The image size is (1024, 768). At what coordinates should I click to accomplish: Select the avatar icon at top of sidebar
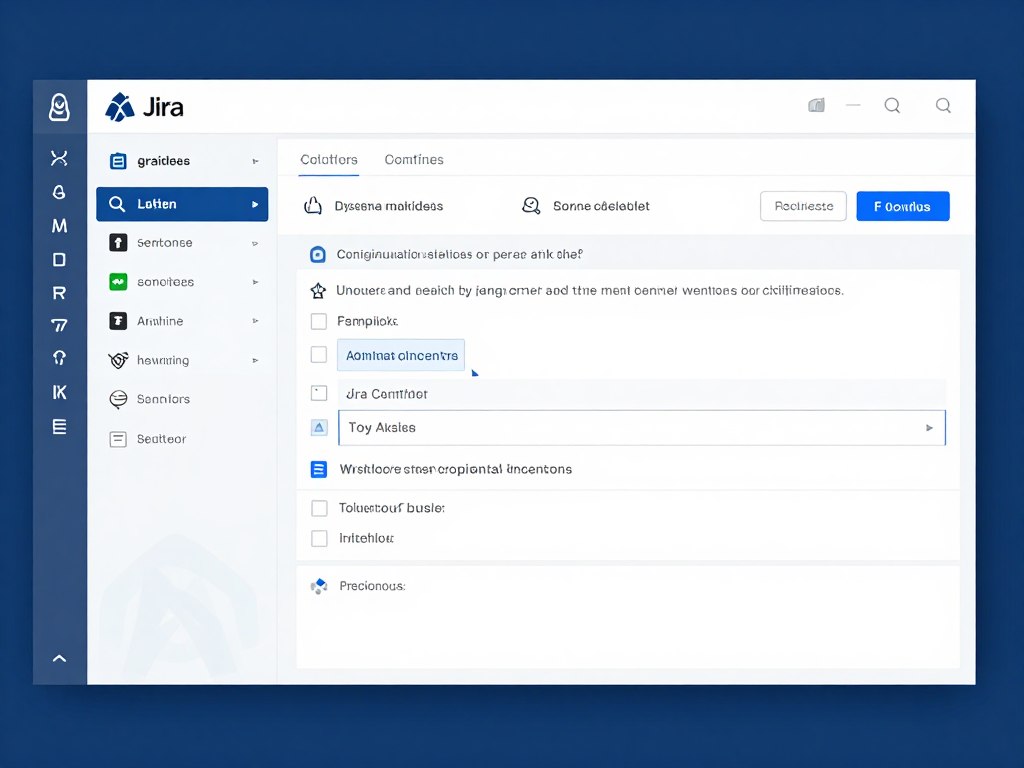(x=59, y=106)
